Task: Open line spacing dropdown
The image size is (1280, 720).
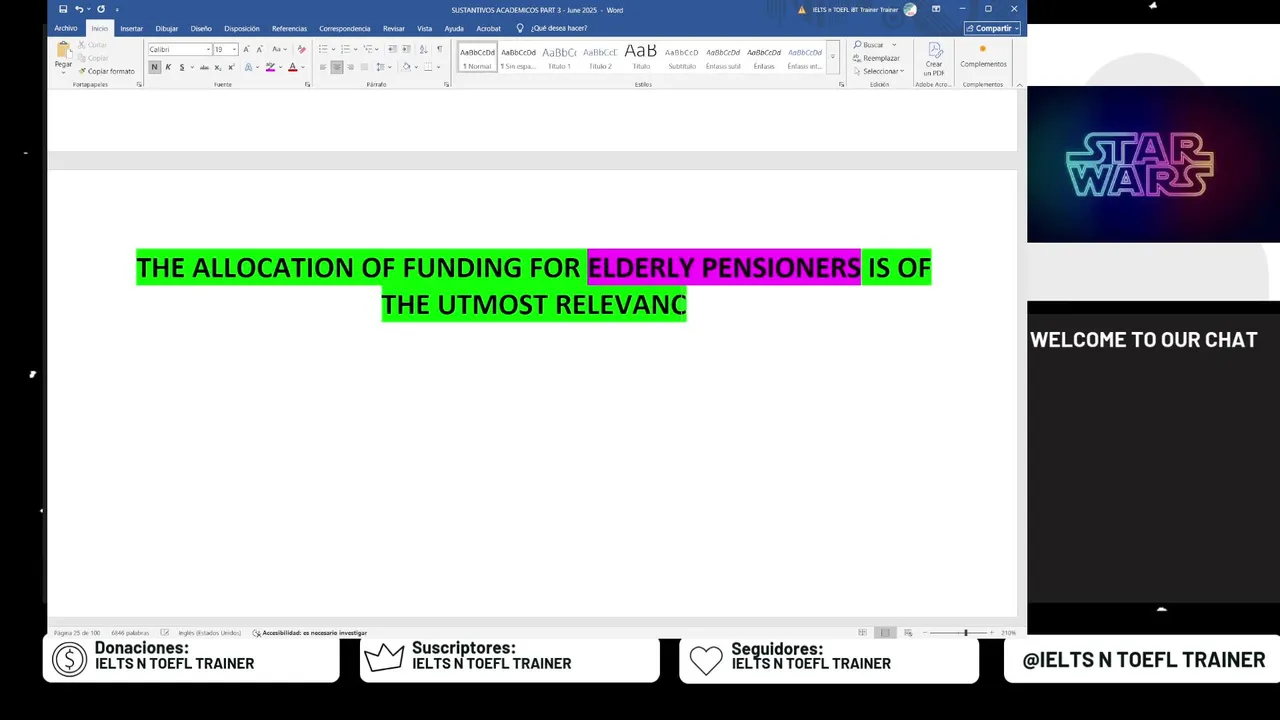Action: [x=391, y=67]
